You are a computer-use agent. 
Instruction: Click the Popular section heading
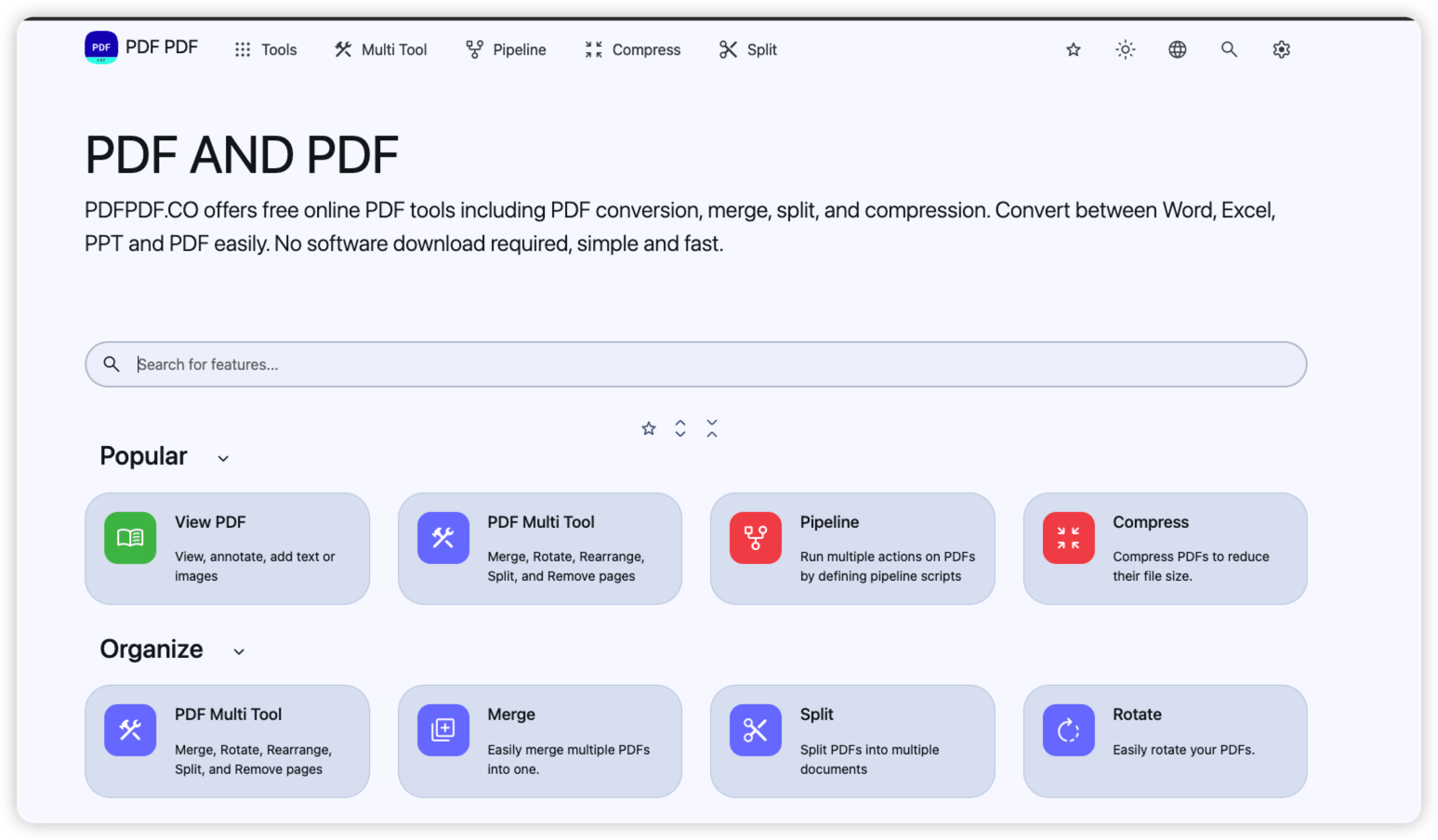143,456
